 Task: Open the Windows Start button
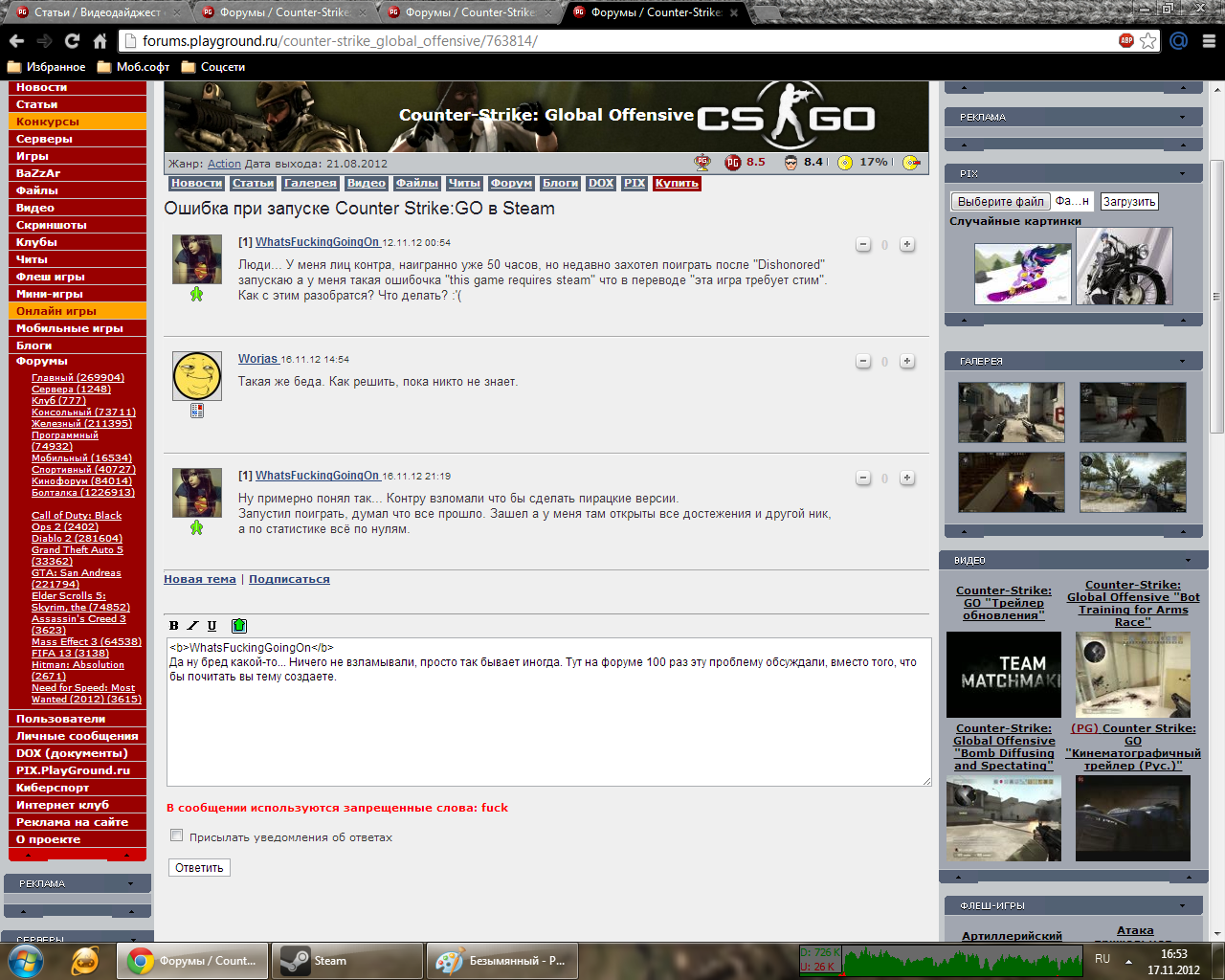[x=26, y=961]
